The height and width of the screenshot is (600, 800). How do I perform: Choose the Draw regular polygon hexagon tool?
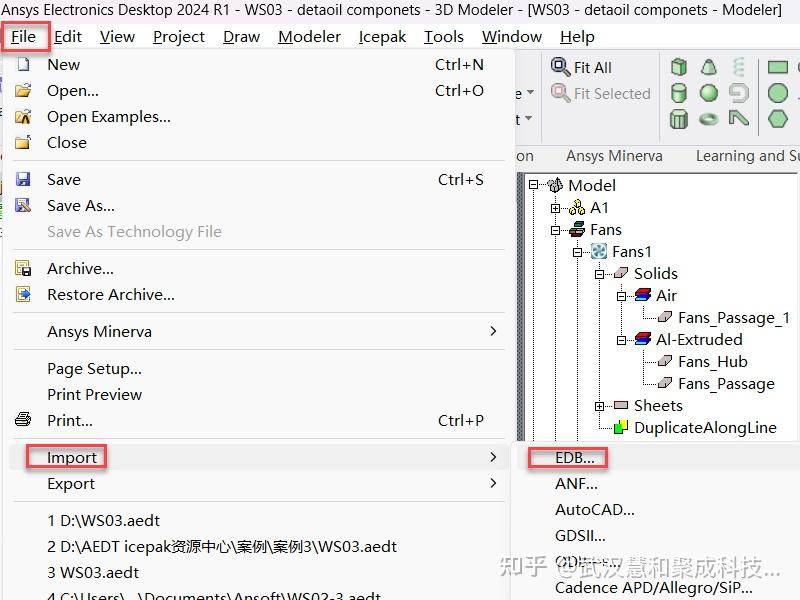pyautogui.click(x=778, y=119)
